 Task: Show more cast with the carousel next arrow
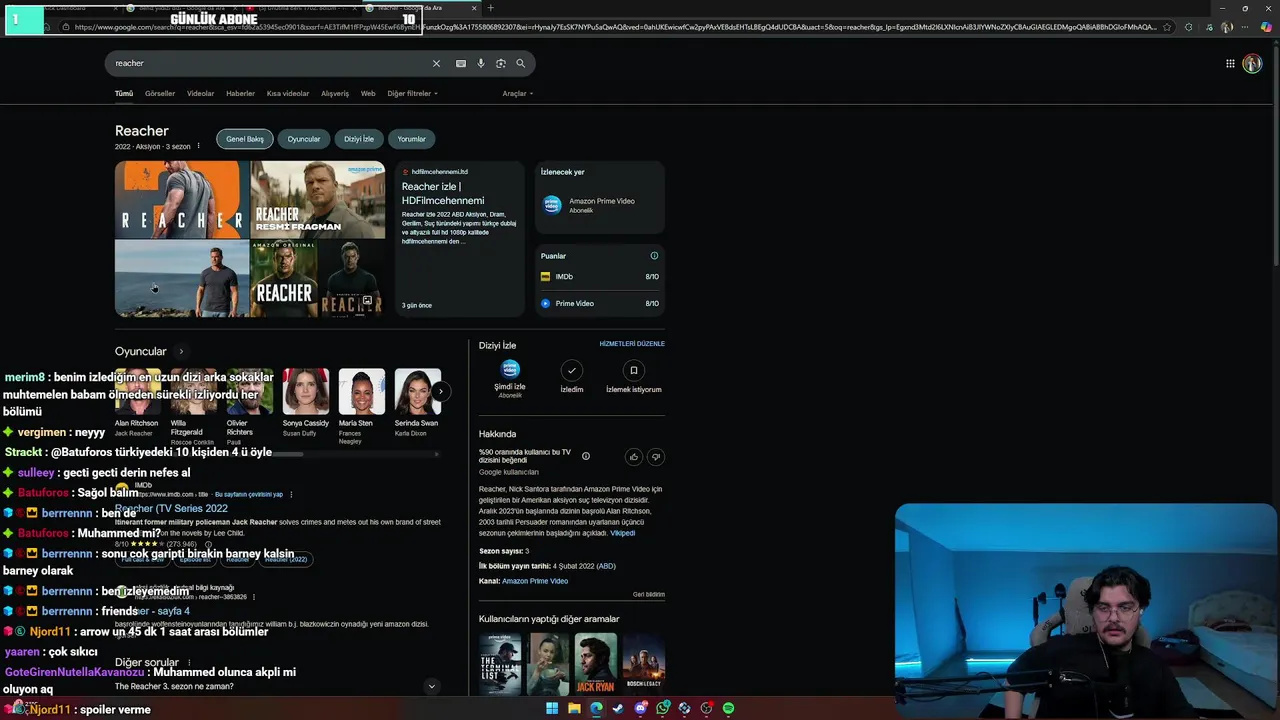(439, 391)
